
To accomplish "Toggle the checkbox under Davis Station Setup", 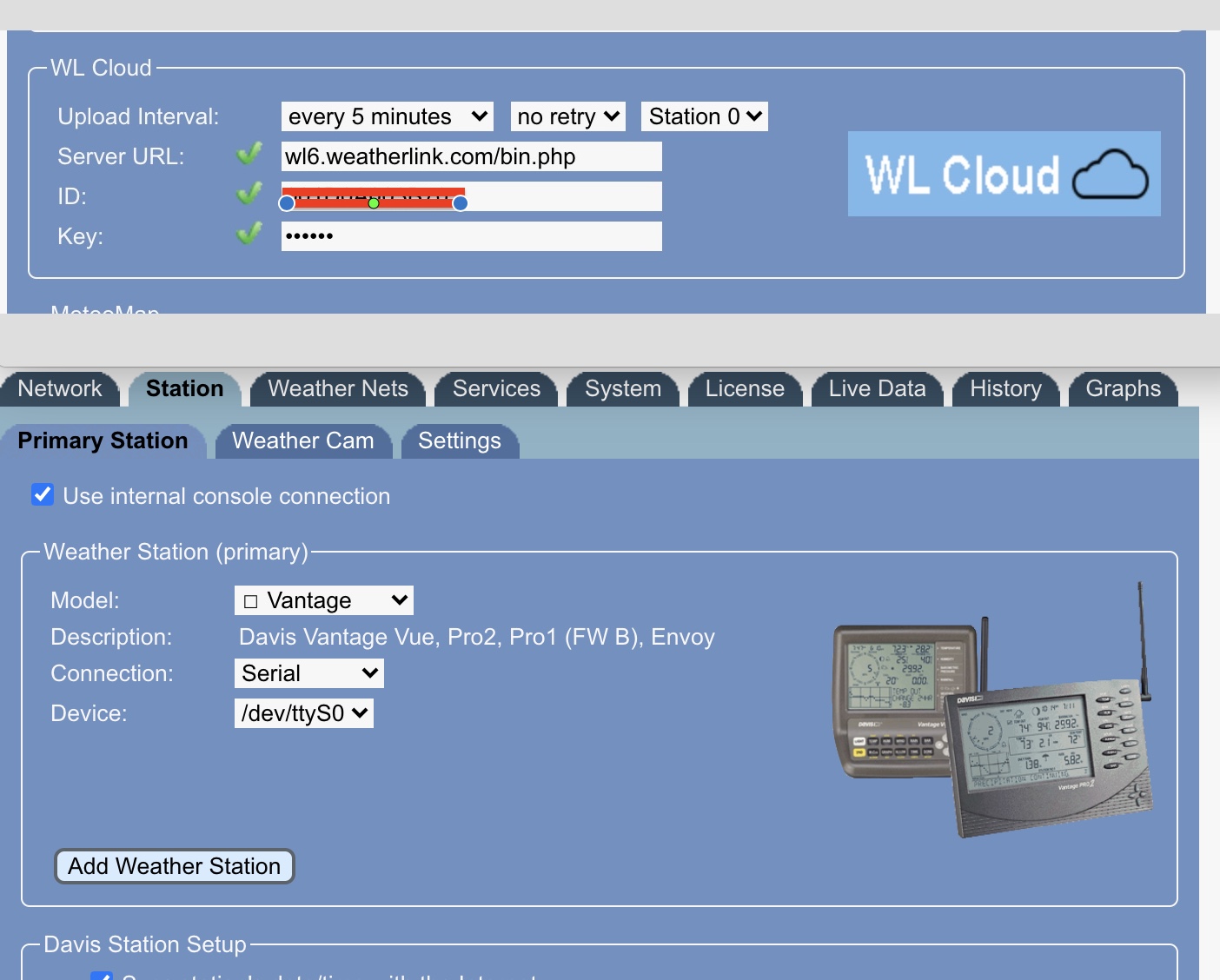I will click(x=102, y=976).
